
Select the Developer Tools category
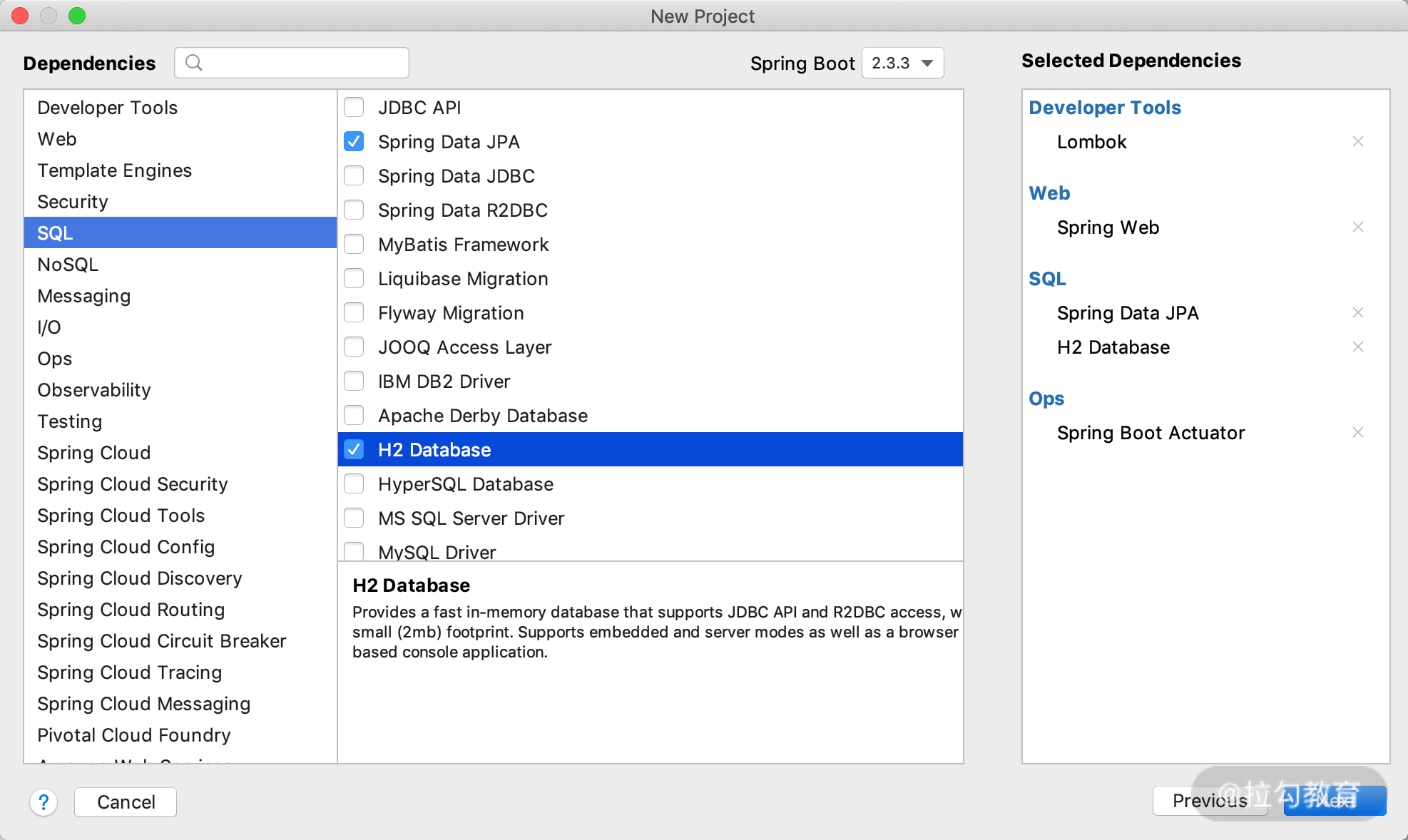(x=180, y=108)
